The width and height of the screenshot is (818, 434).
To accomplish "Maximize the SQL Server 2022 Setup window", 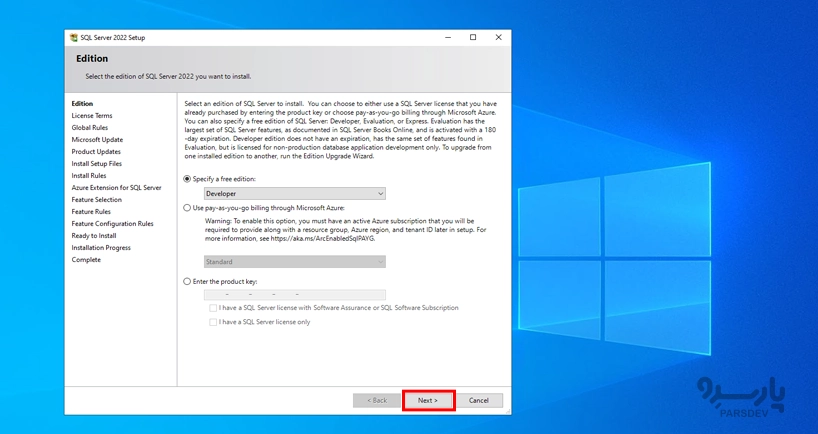I will click(x=473, y=38).
